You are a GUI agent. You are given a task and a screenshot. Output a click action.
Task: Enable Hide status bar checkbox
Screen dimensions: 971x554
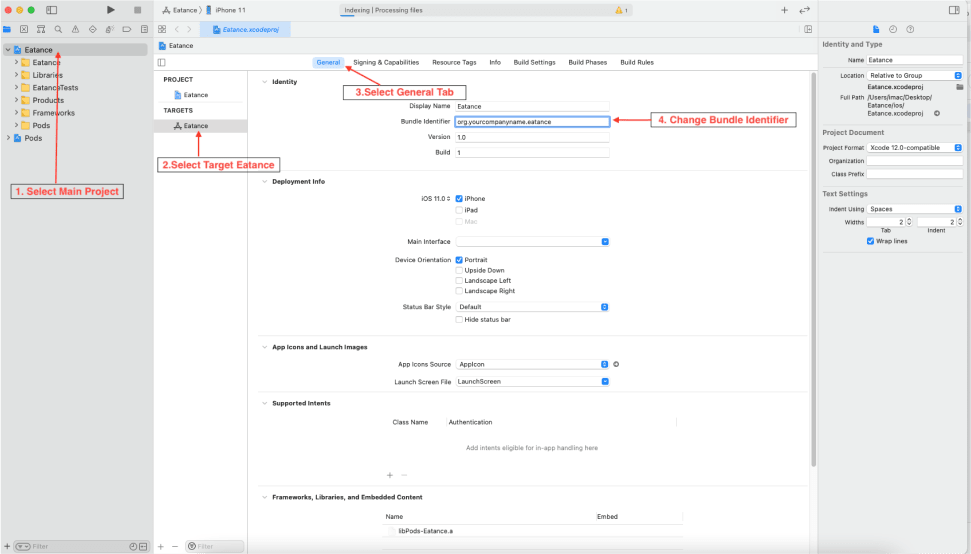[459, 319]
